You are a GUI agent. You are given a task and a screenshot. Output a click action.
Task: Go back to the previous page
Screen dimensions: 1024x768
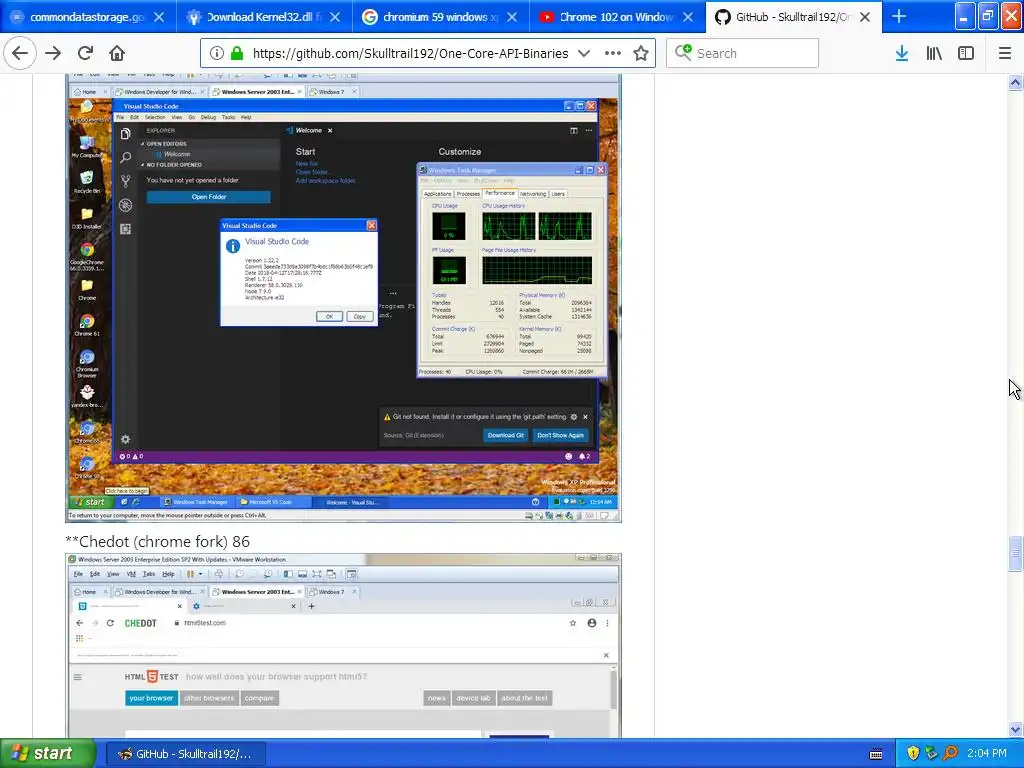click(x=20, y=53)
